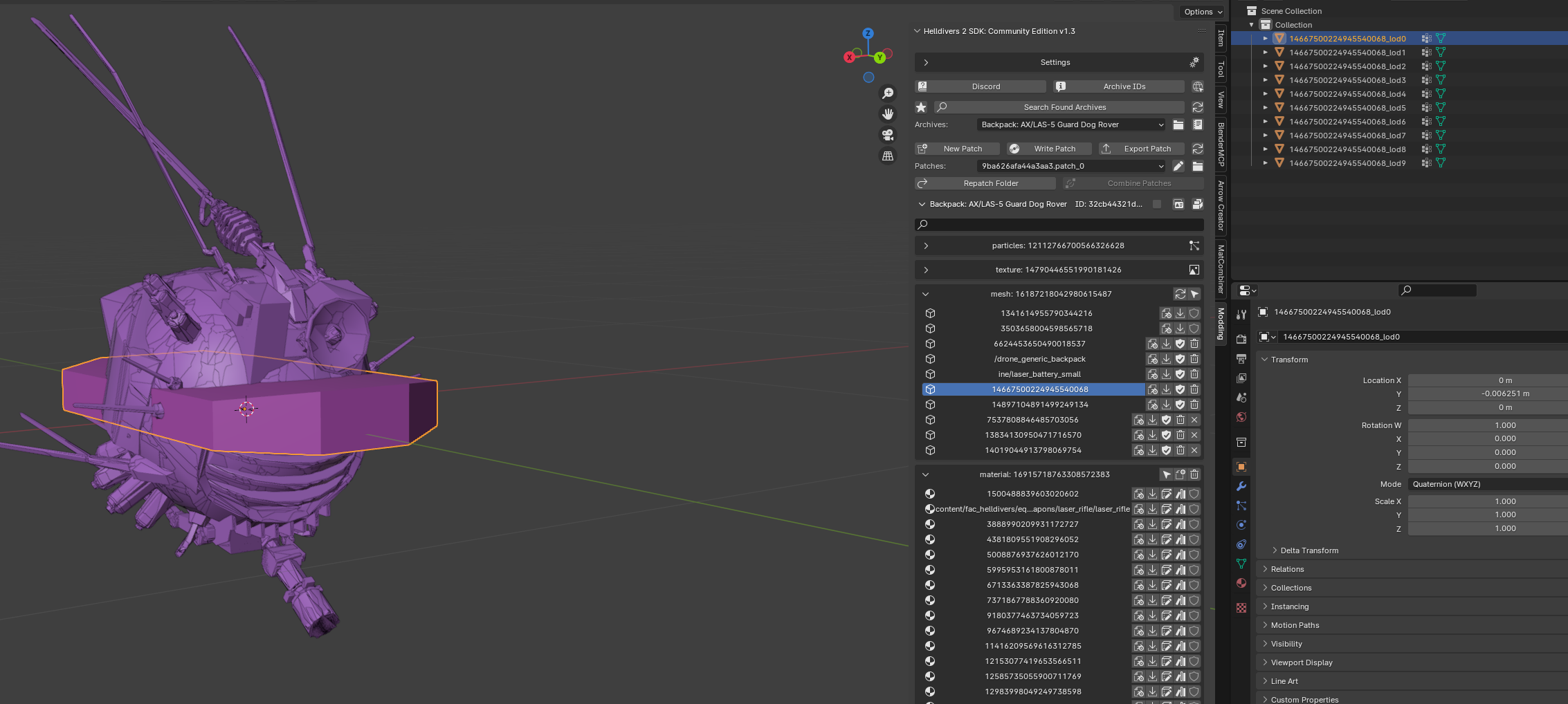Click the blue Z axis on navigation gizmo
Image resolution: width=1568 pixels, height=704 pixels.
click(x=868, y=33)
